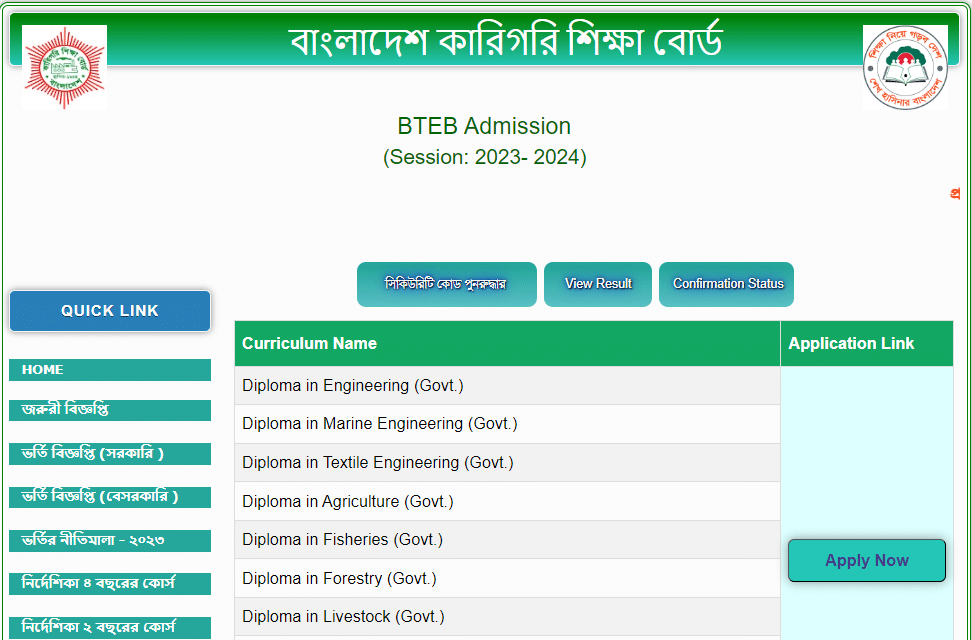Open ভর্তির নীতিমালা - ২০২৩ page
Screen dimensions: 972x640
pos(109,540)
